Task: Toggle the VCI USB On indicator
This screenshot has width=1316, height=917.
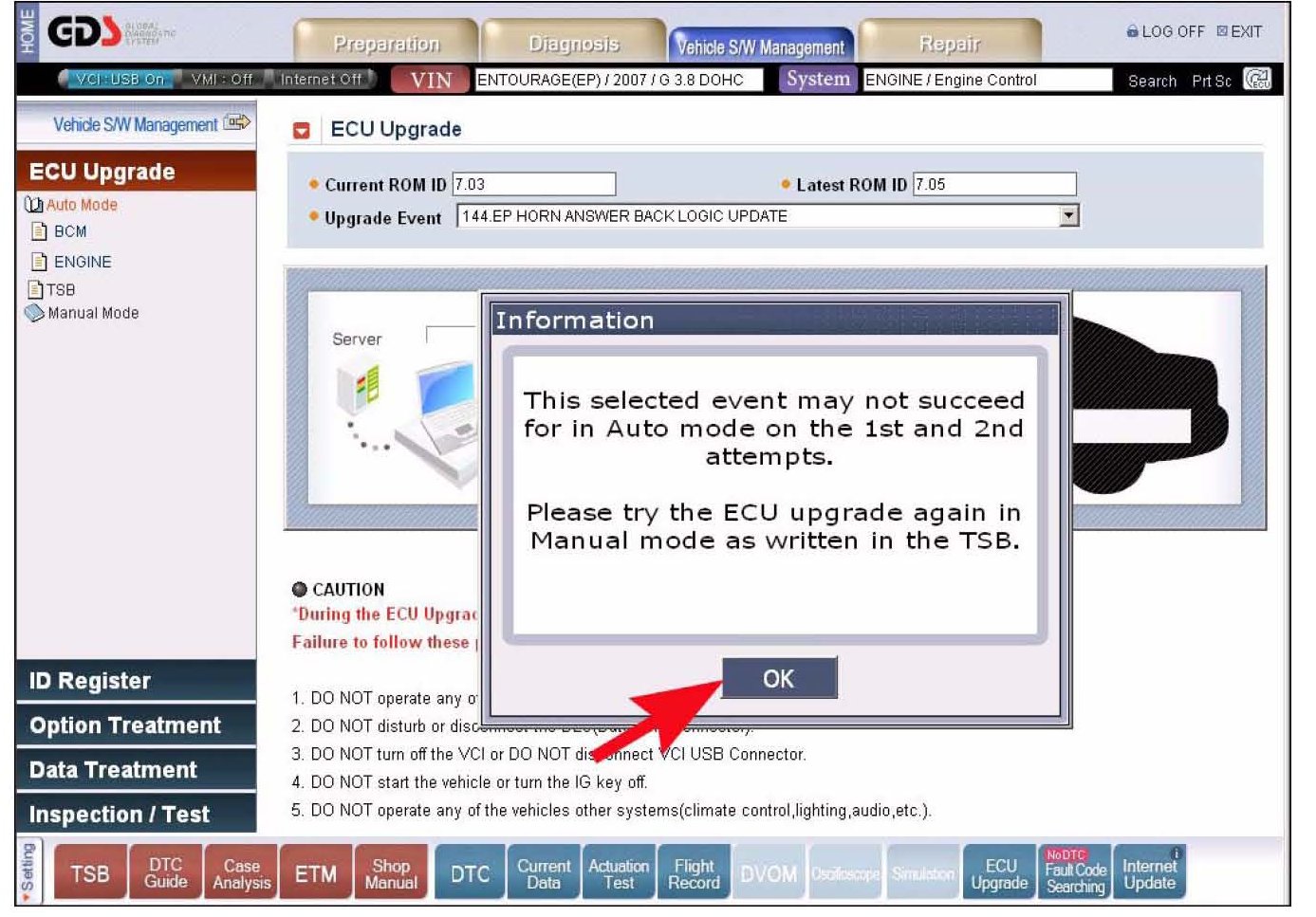Action: (x=120, y=80)
